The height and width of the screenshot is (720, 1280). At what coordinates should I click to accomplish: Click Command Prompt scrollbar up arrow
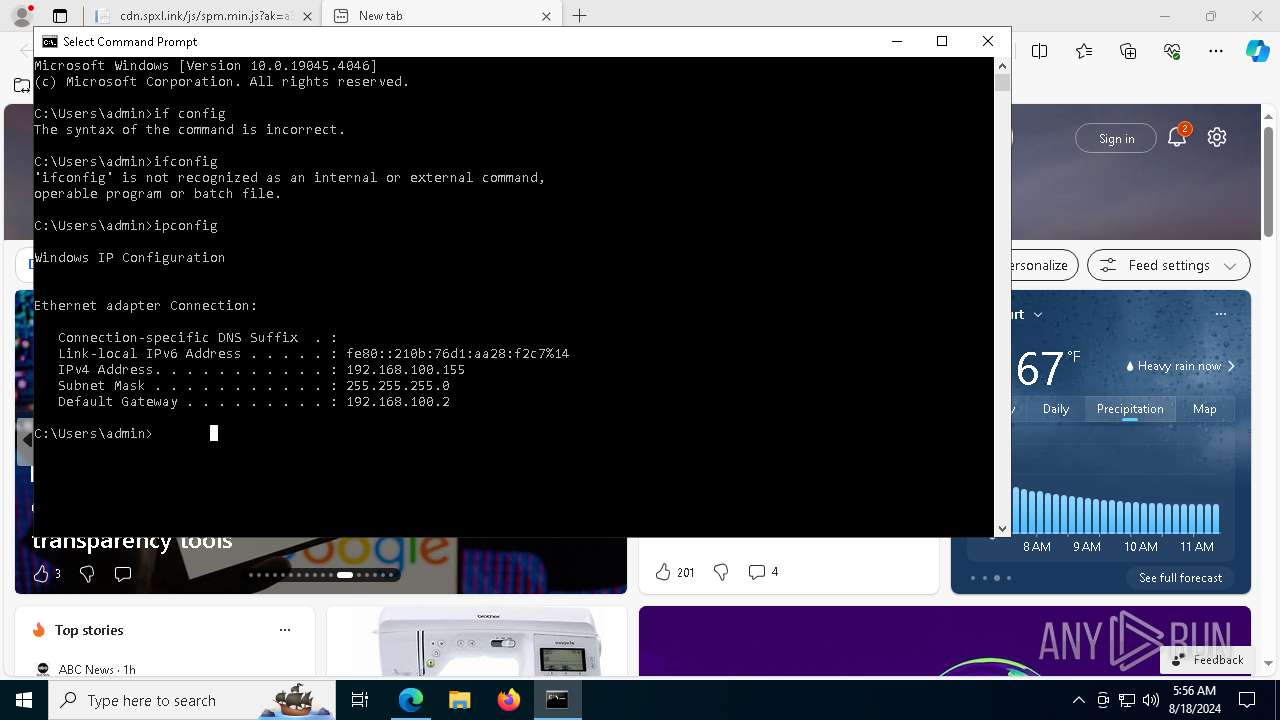tap(1002, 65)
